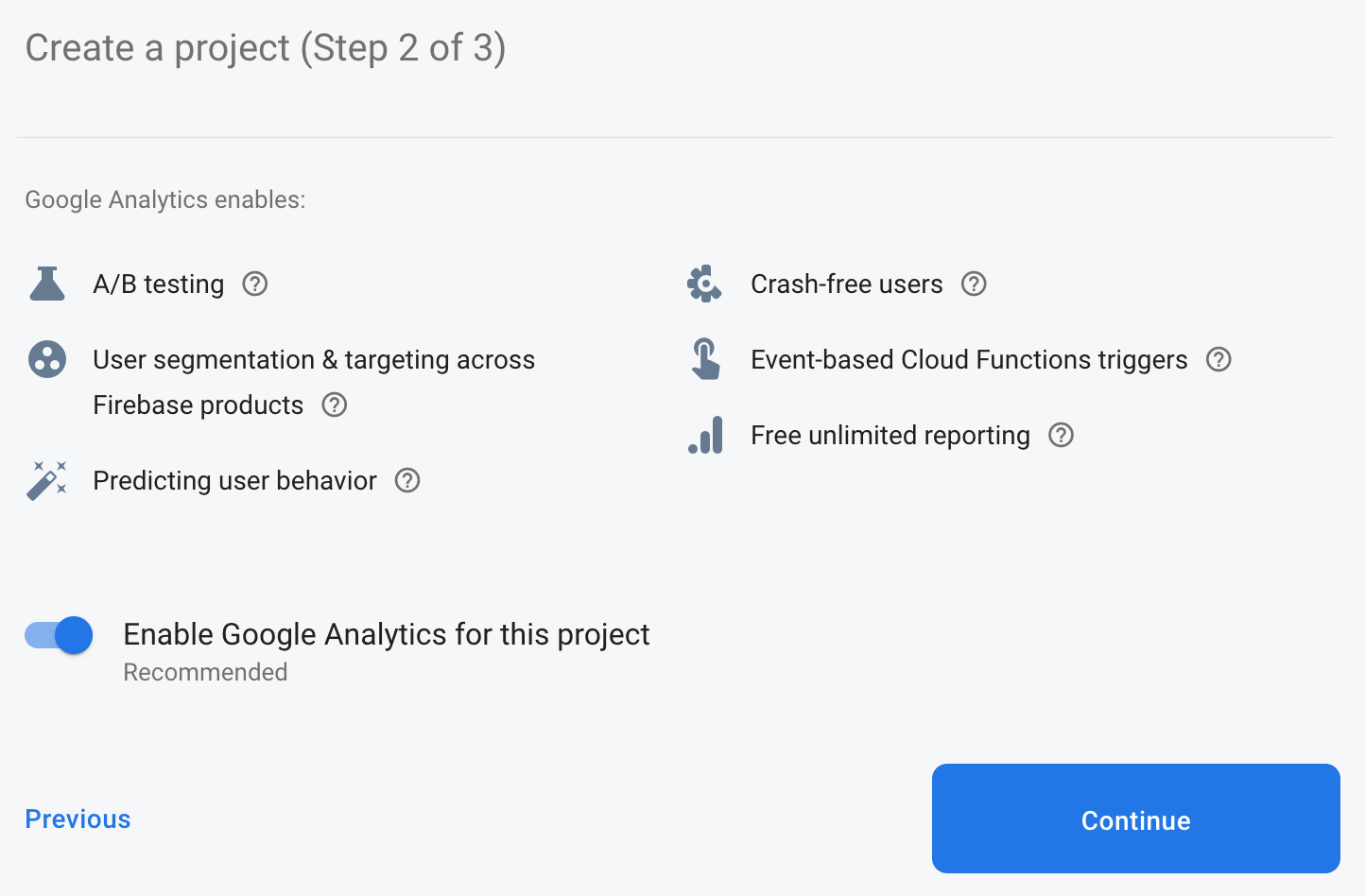Click the 'Firebase products' text
The height and width of the screenshot is (896, 1365).
(x=199, y=405)
